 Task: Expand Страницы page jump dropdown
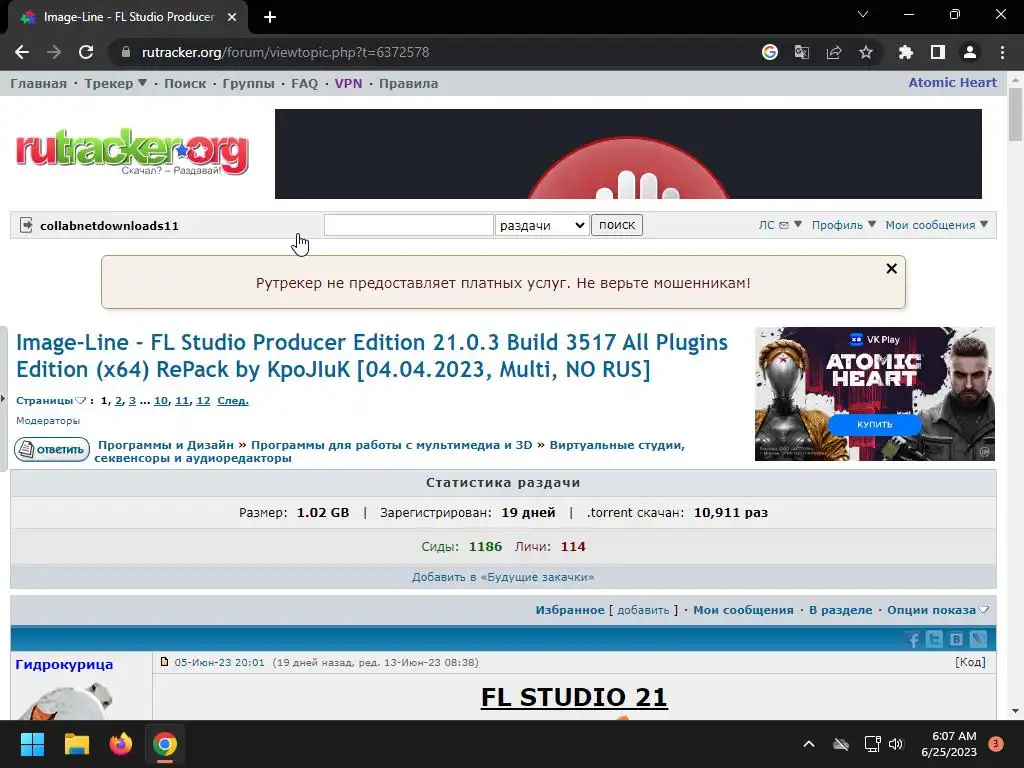(x=52, y=400)
